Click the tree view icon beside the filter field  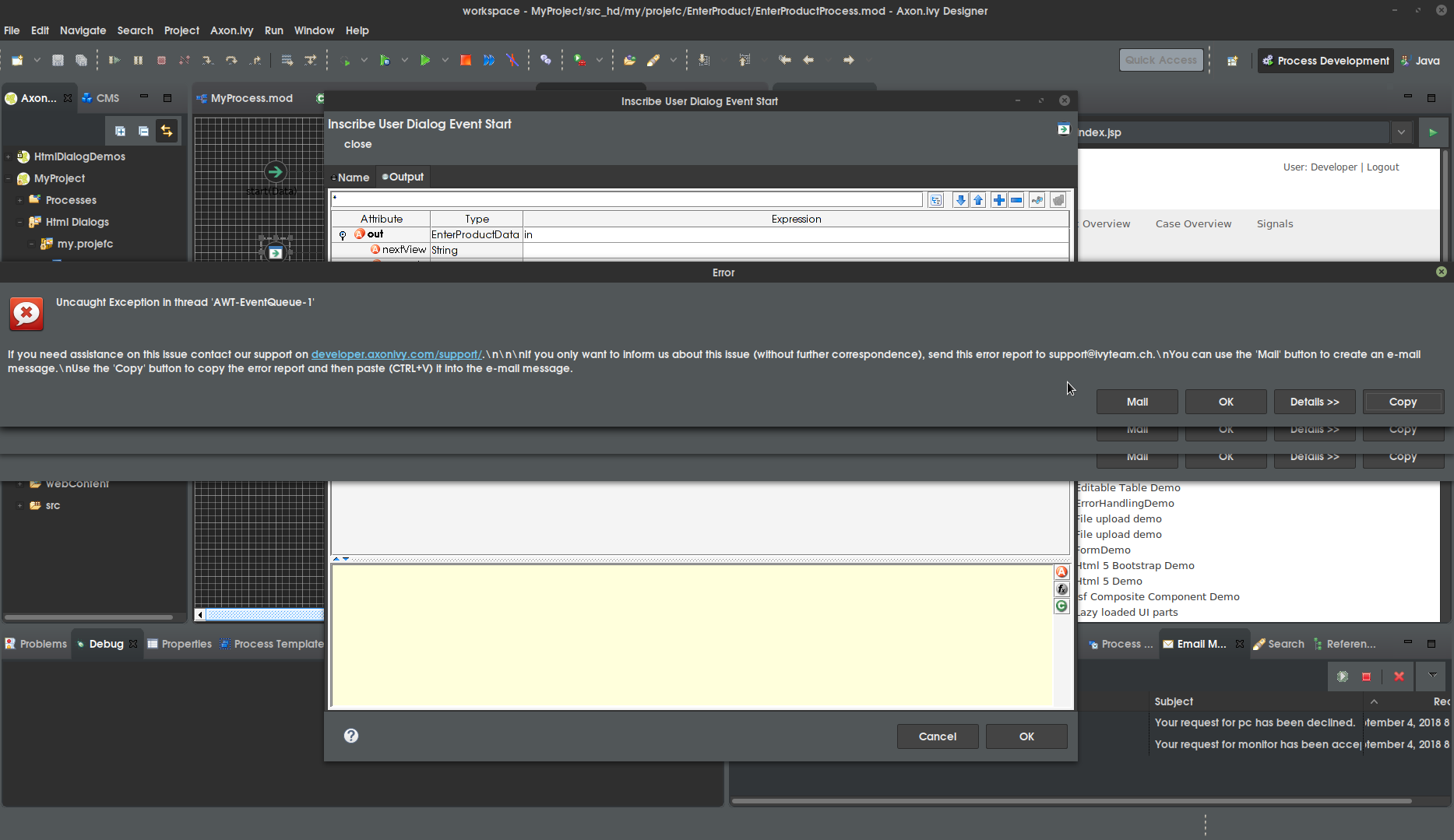click(x=936, y=200)
